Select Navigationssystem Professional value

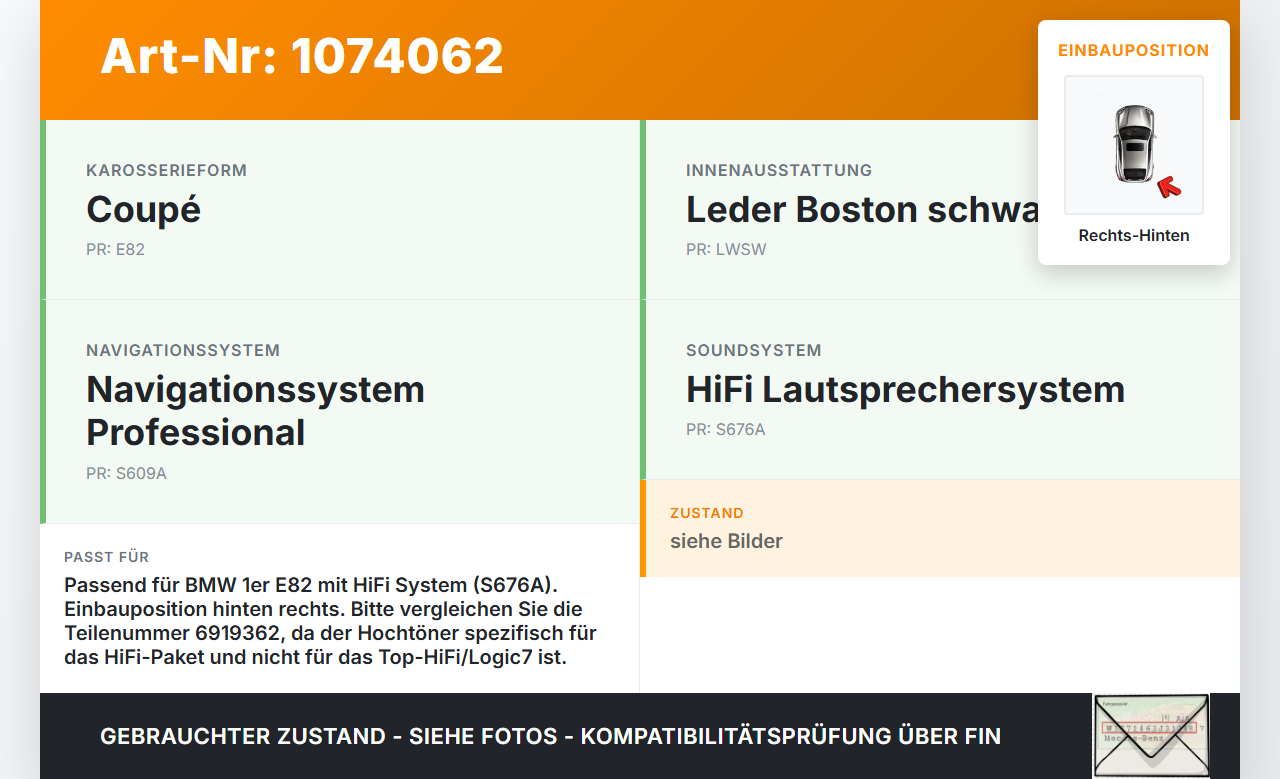[255, 411]
